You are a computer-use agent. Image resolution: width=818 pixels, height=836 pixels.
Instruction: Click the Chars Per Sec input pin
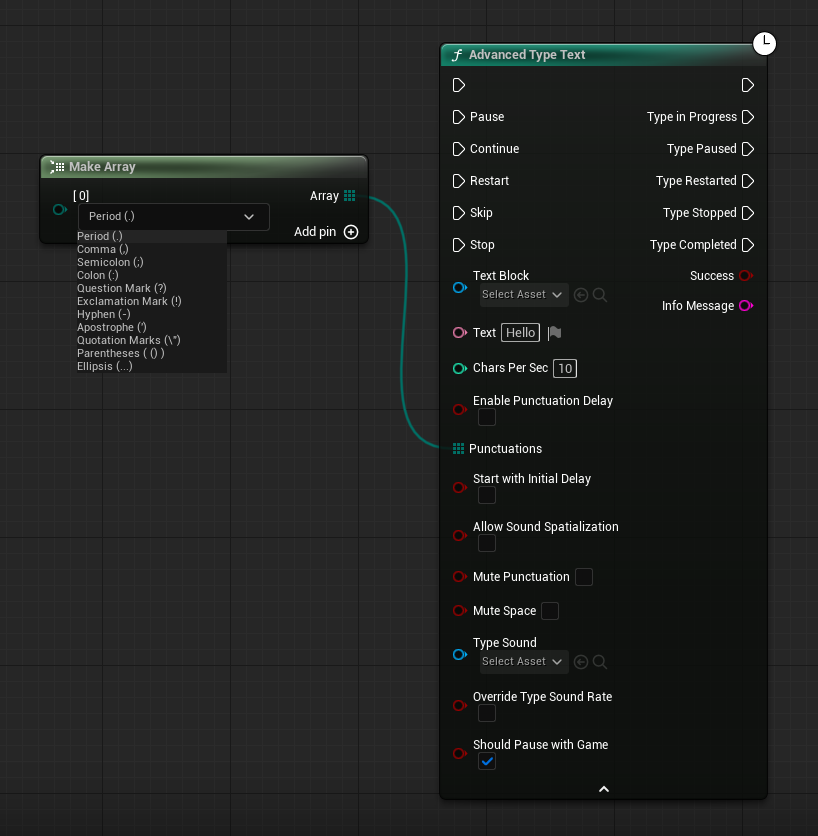click(x=460, y=368)
